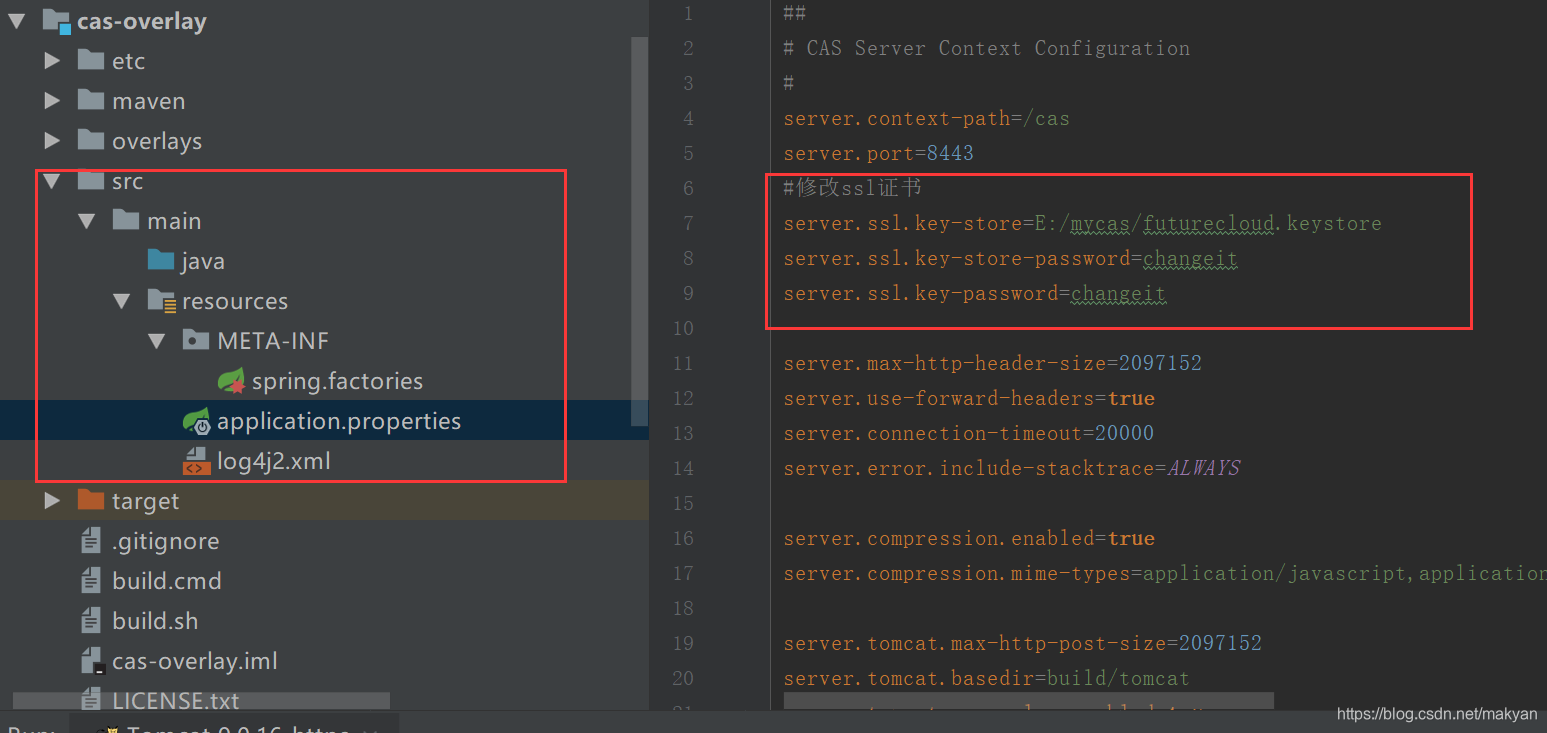Click the resources folder icon
This screenshot has height=733, width=1547.
pyautogui.click(x=162, y=301)
